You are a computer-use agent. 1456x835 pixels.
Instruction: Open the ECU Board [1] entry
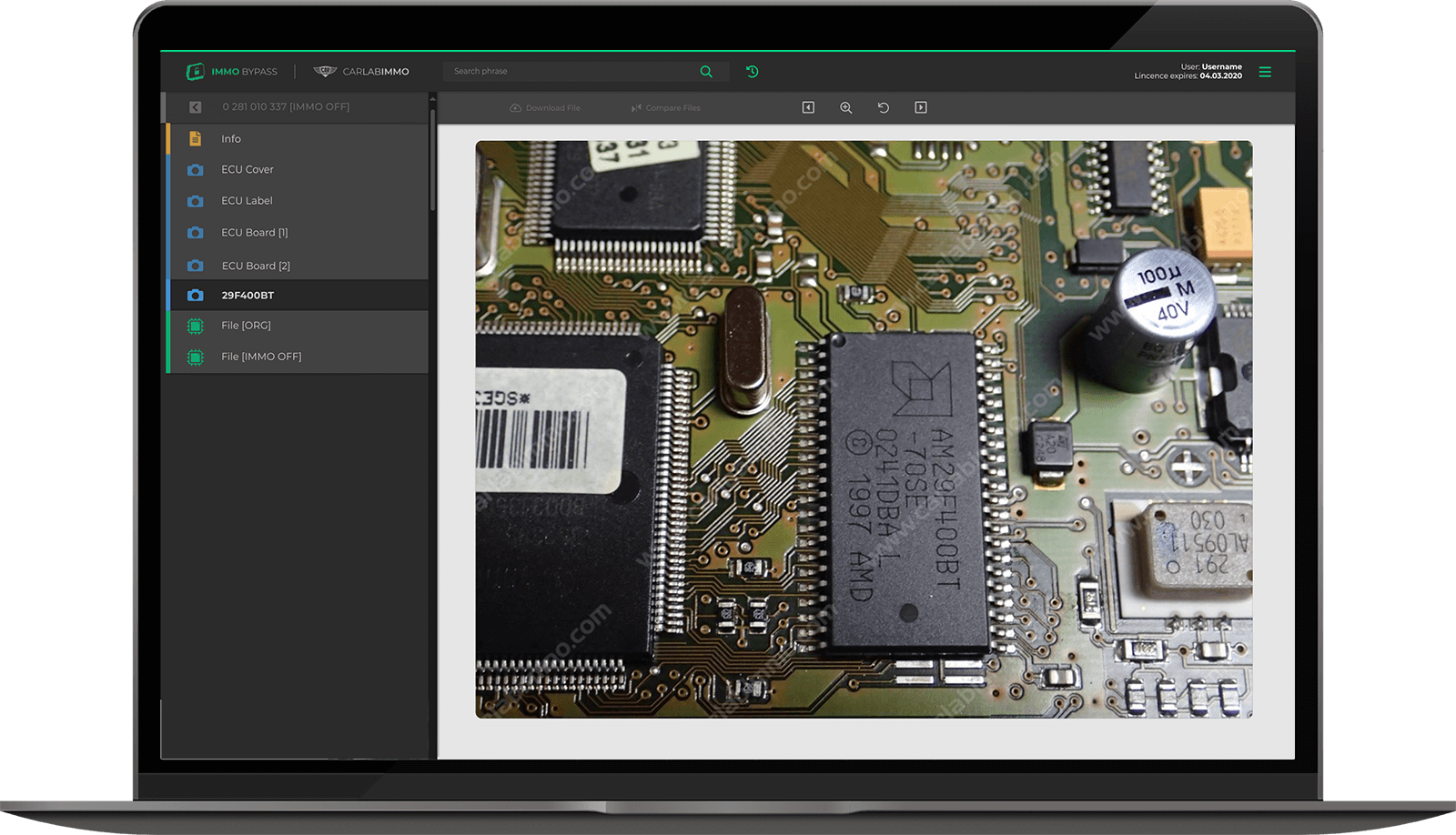point(298,233)
